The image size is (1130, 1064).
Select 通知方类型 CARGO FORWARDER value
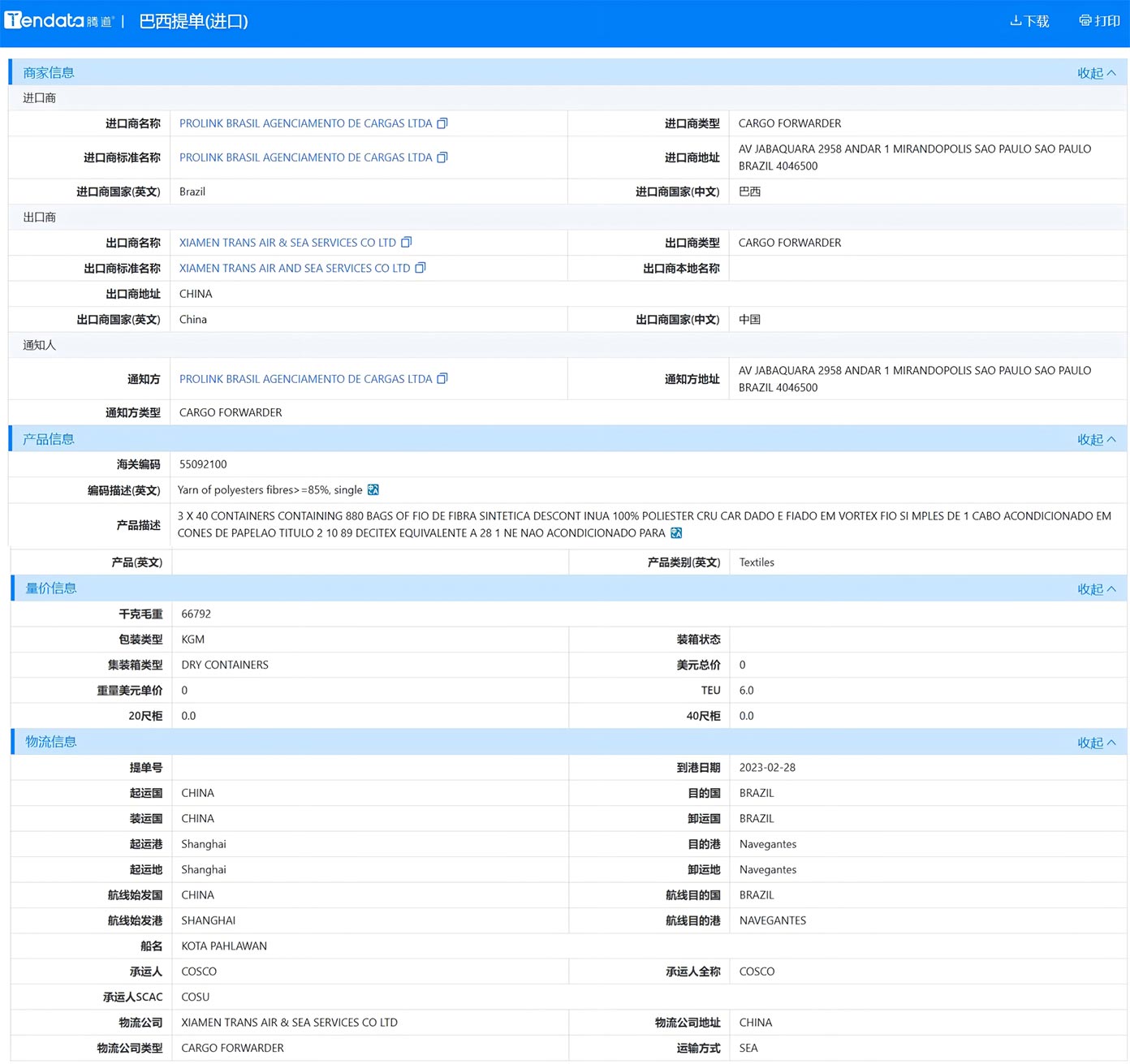click(x=231, y=413)
